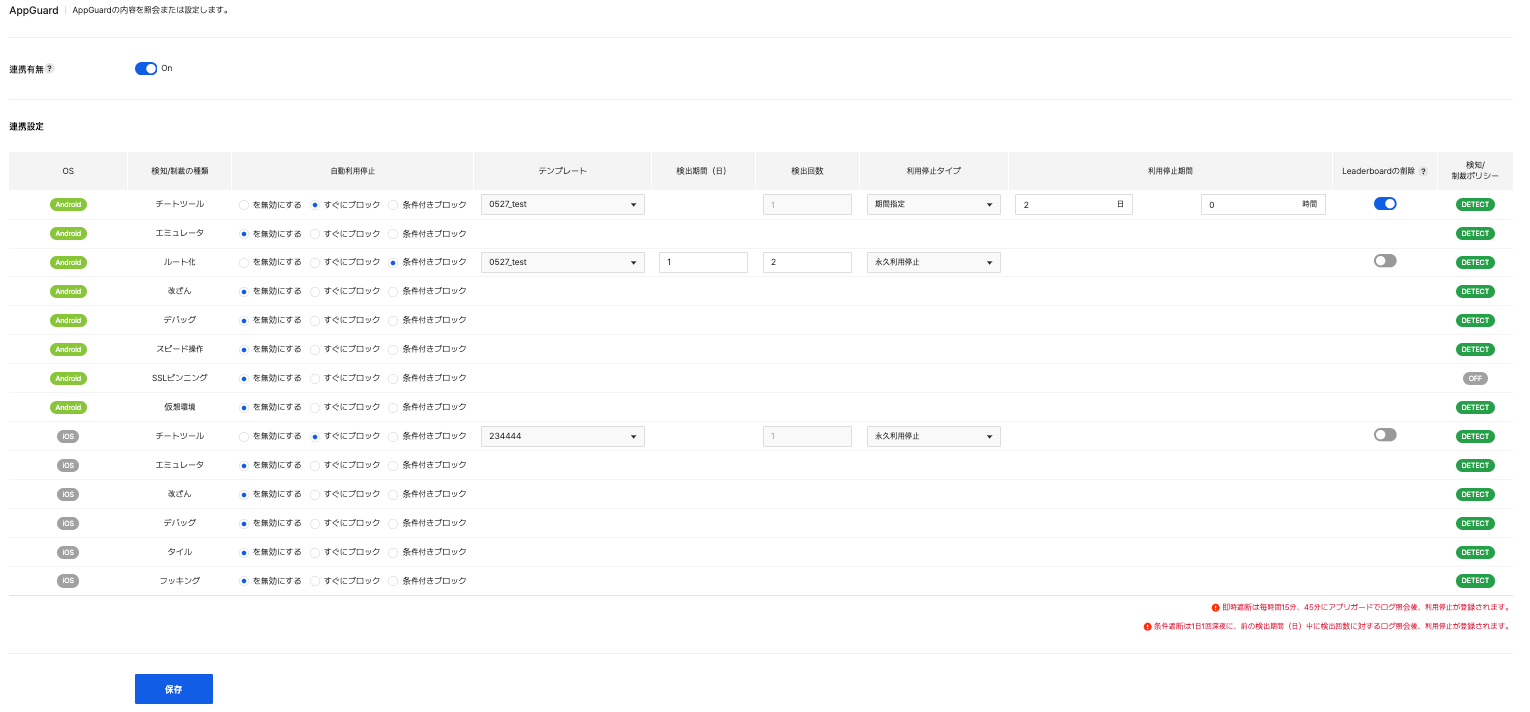The width and height of the screenshot is (1530, 712).
Task: Click the Android badge in the ルート化 row
Action: coord(68,262)
